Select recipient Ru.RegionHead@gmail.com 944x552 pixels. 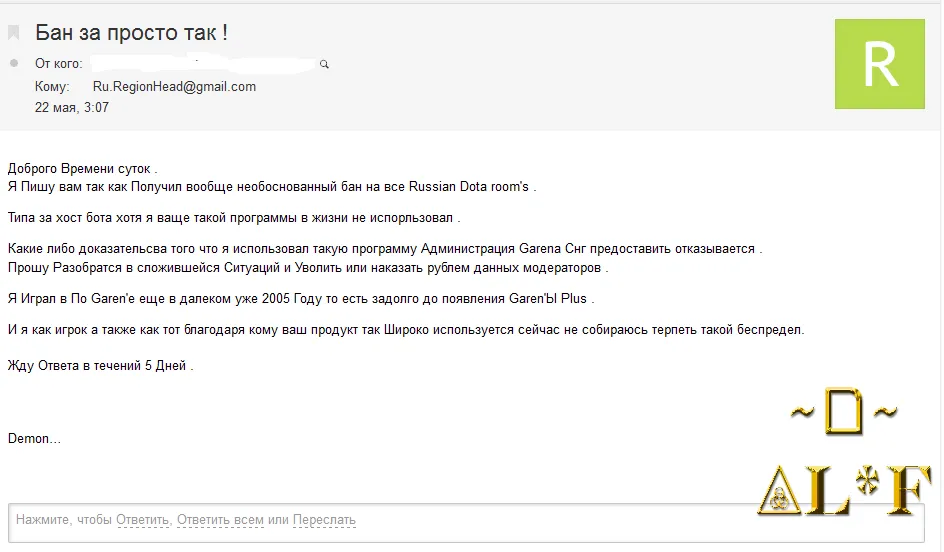[174, 87]
